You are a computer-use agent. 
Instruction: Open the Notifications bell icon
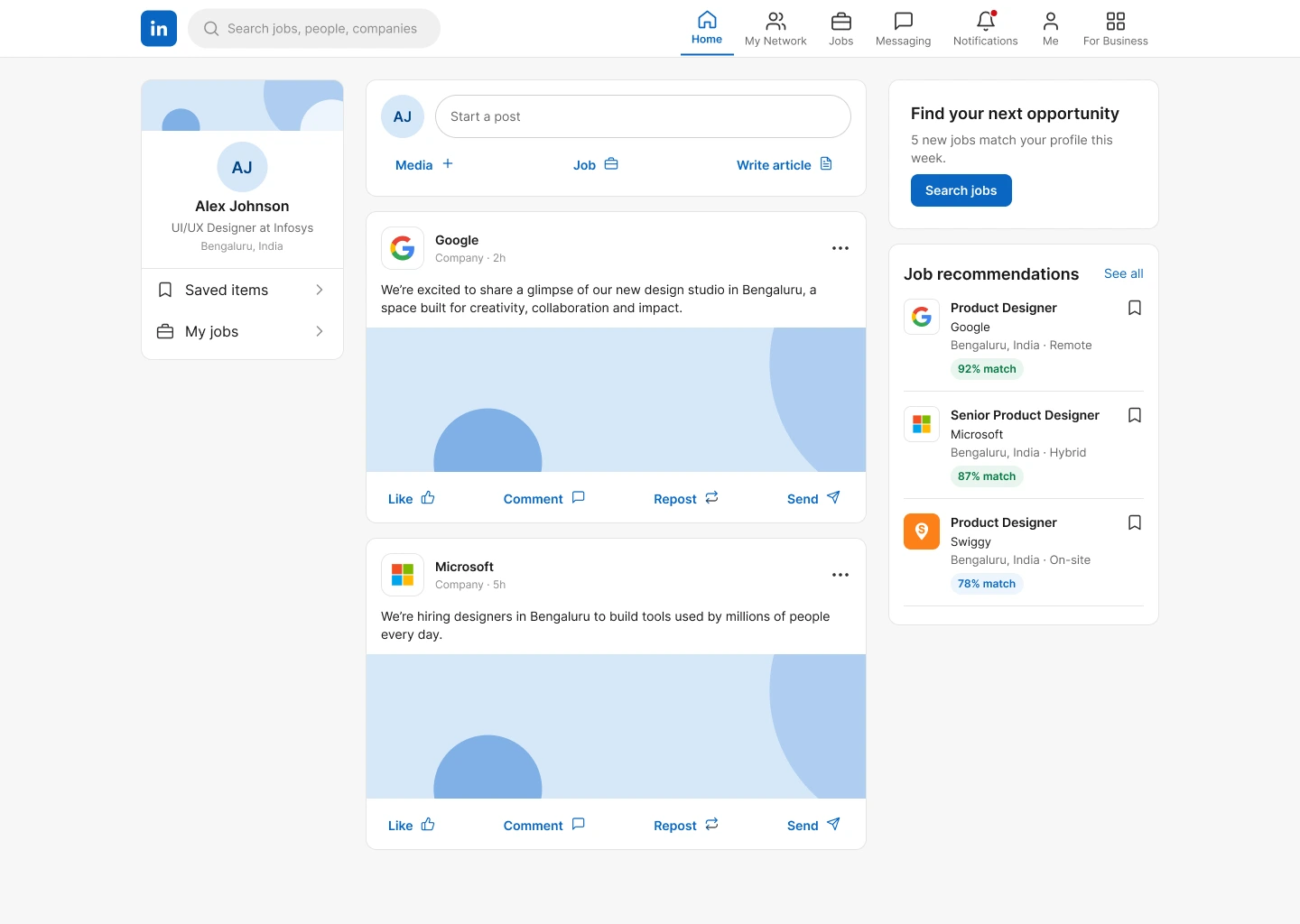986,21
